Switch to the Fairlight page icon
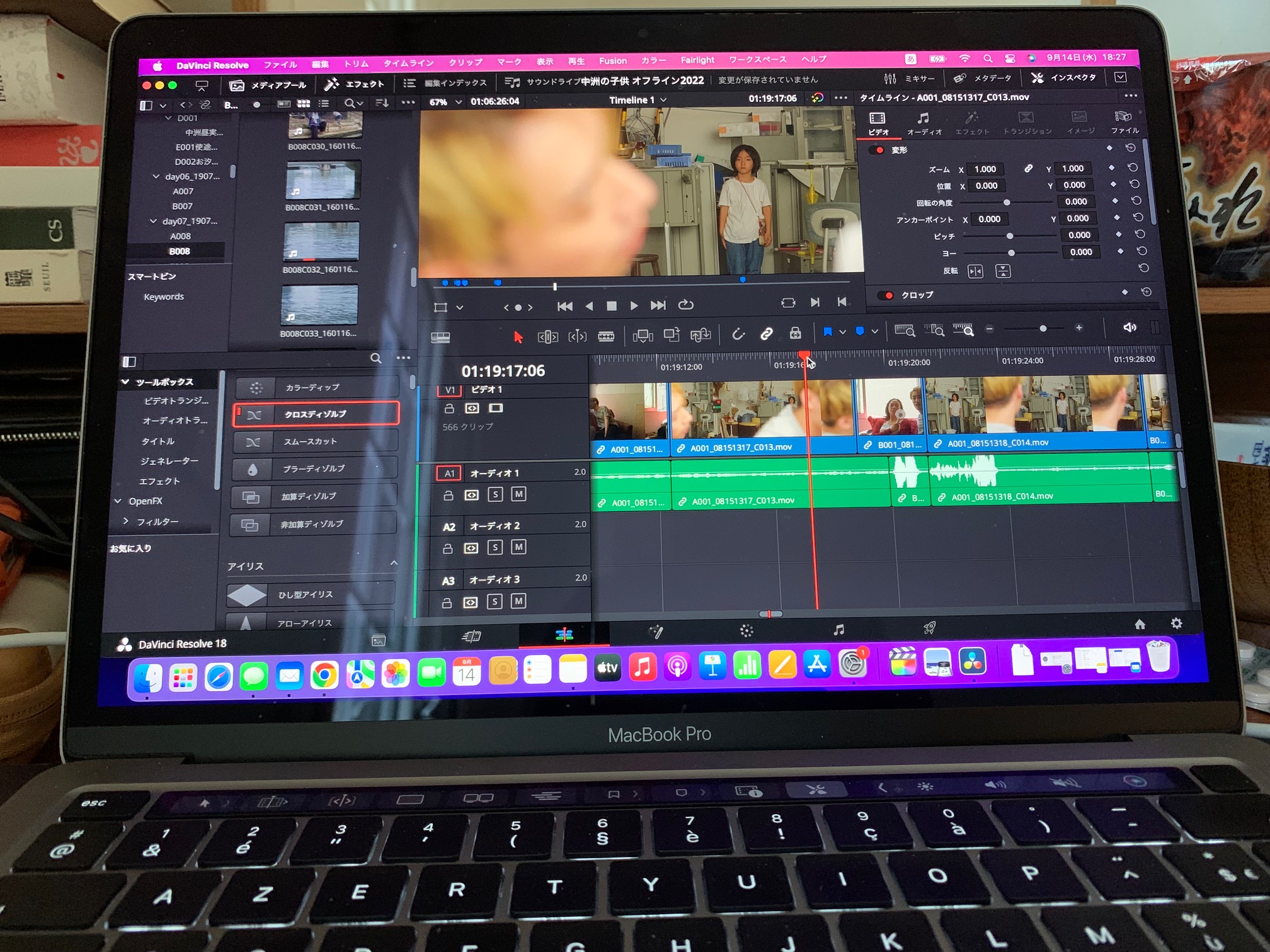This screenshot has width=1270, height=952. 838,630
